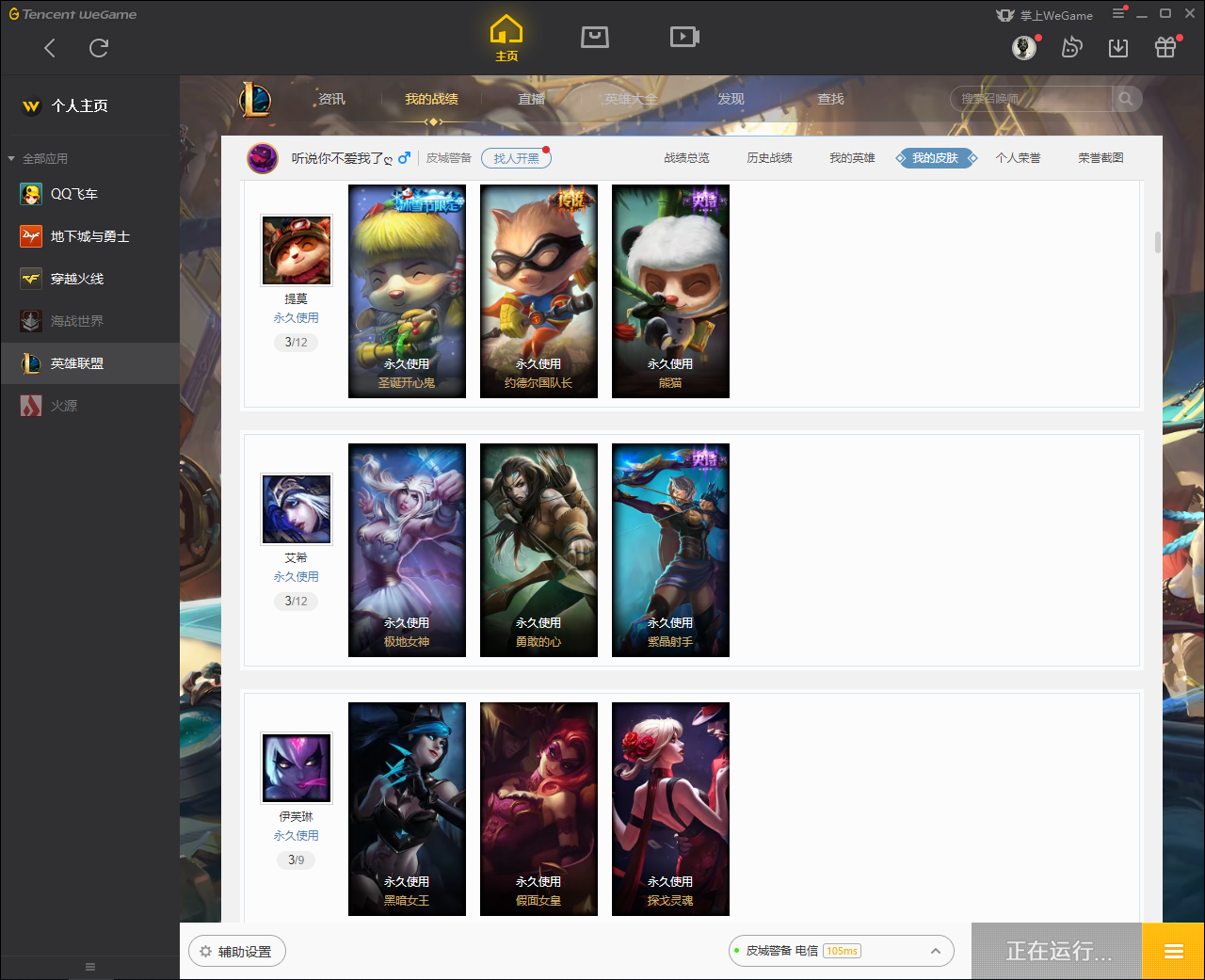
Task: Open the video playback icon in top bar
Action: tap(684, 37)
